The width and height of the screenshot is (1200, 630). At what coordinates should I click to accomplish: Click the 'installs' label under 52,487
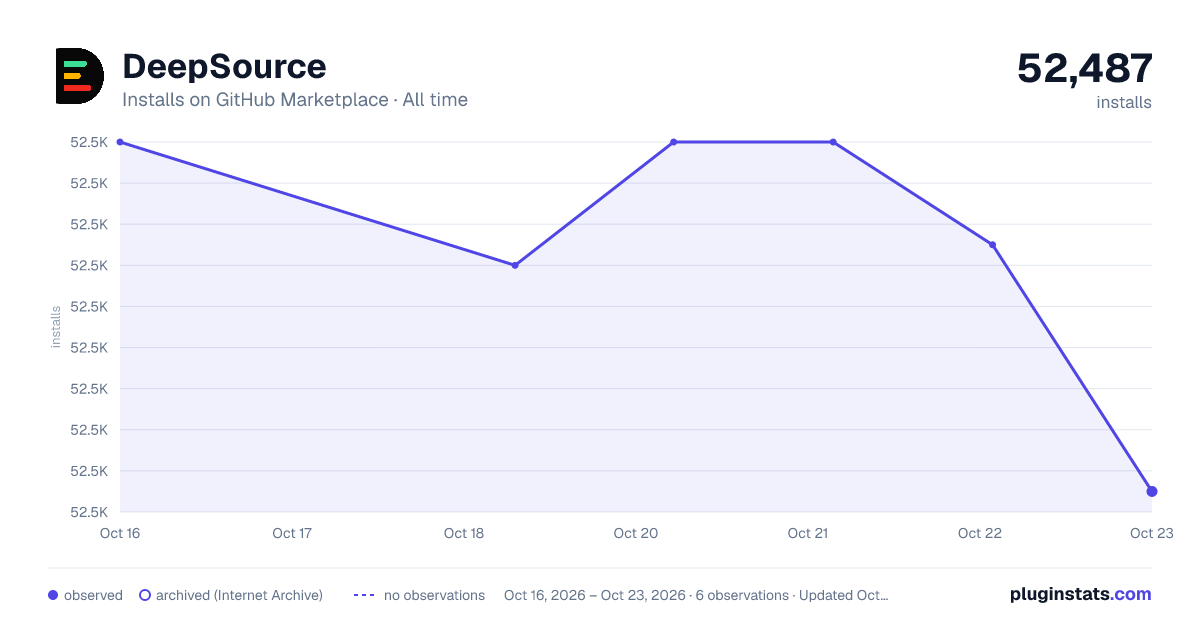(1124, 102)
